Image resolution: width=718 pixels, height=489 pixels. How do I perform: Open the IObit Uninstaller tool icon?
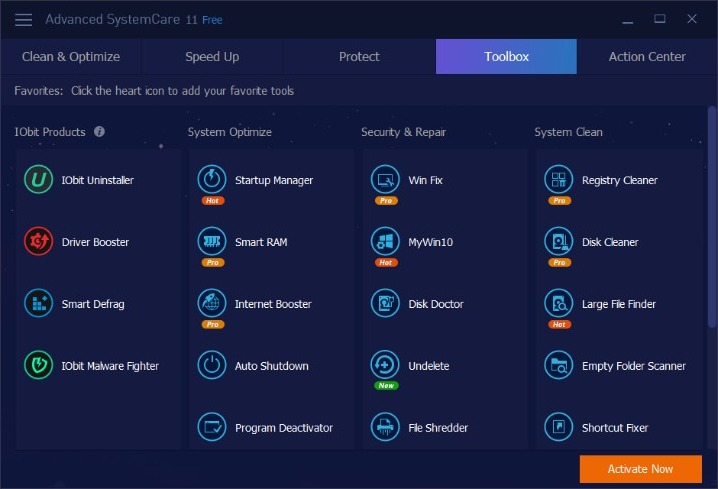click(x=38, y=180)
